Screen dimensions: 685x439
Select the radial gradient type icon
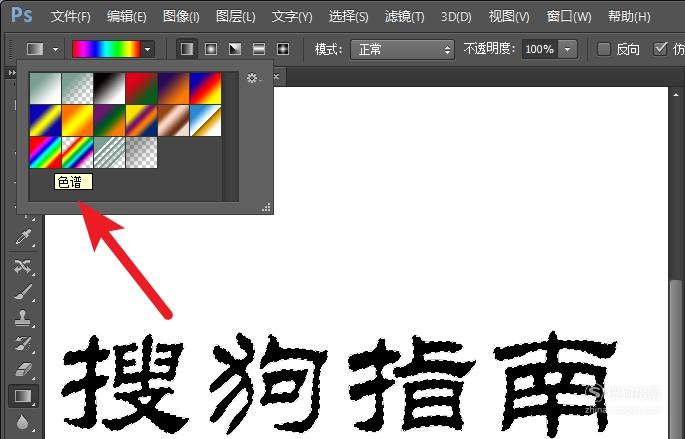[211, 49]
